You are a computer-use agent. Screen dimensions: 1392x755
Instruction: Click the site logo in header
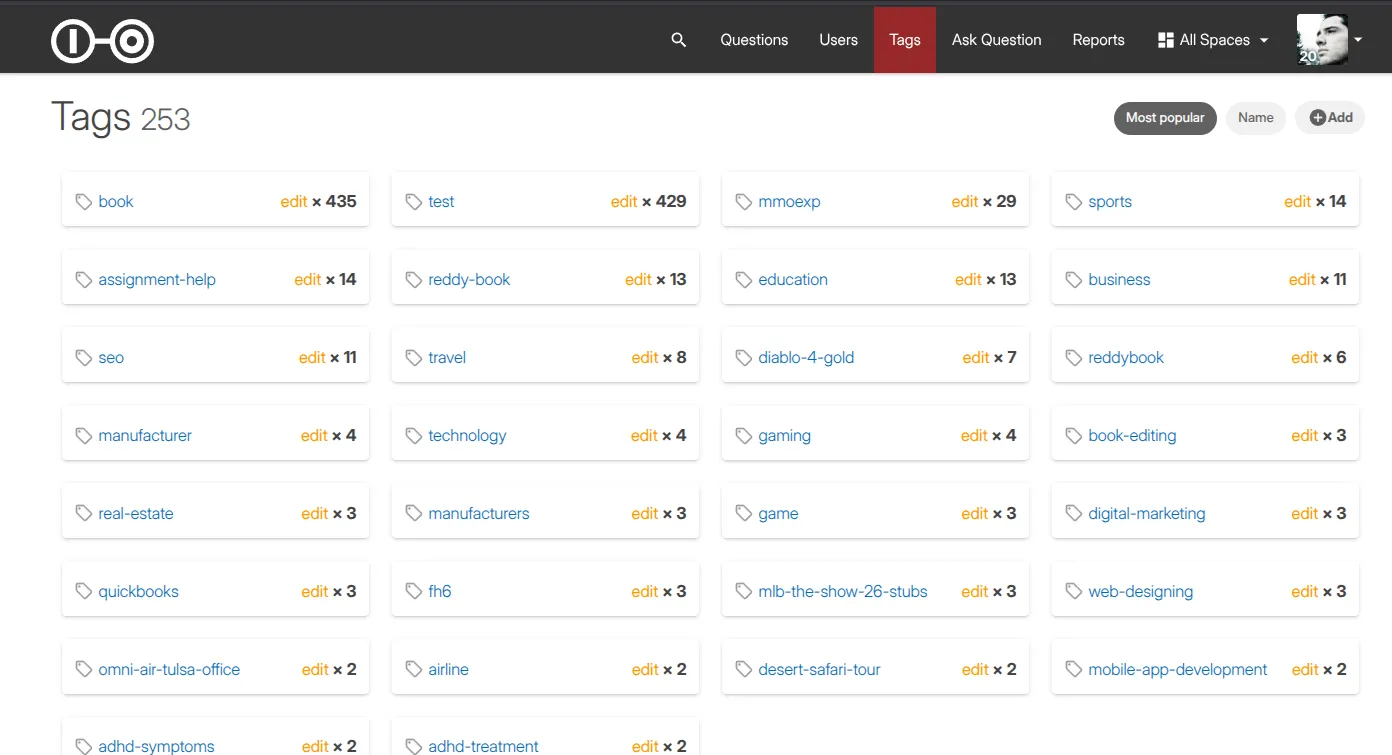103,41
